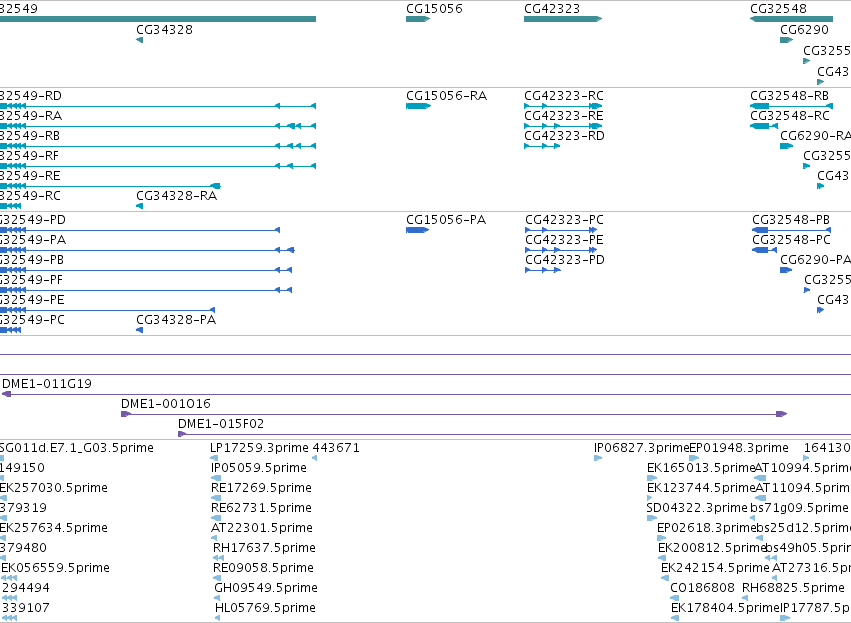The image size is (851, 623).
Task: Click EST RE09058.5prime
Action: [263, 569]
